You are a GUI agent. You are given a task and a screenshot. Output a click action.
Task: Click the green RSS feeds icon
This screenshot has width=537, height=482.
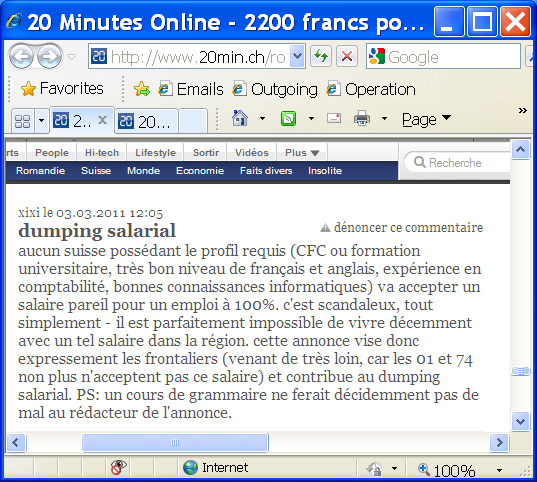[288, 119]
